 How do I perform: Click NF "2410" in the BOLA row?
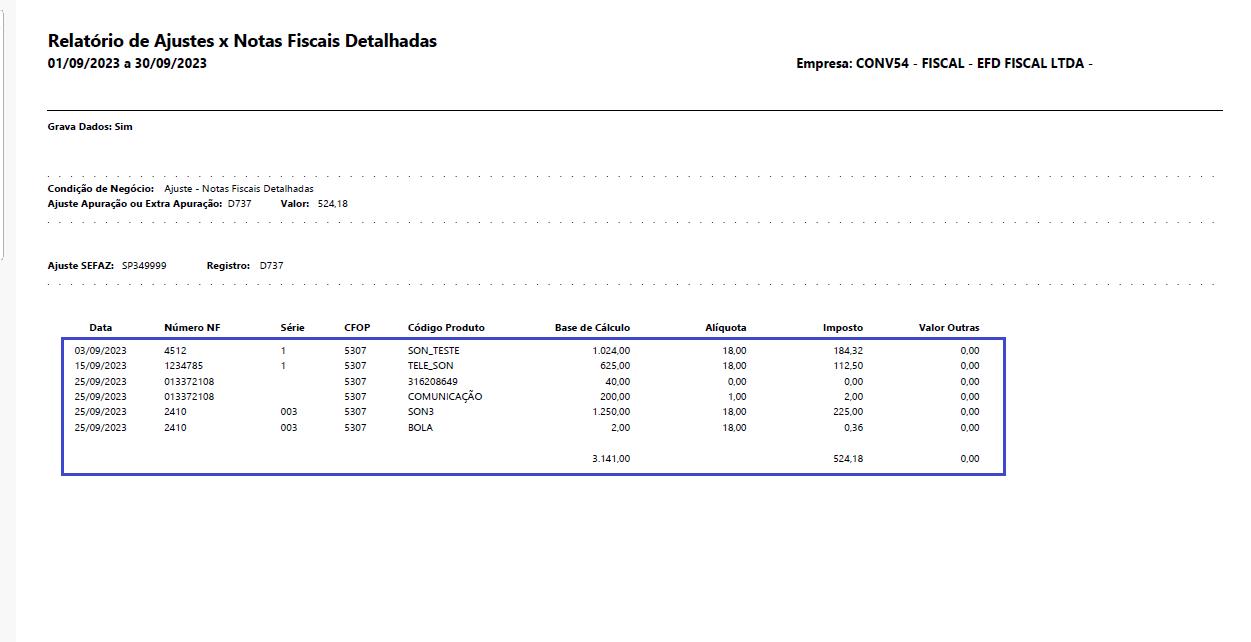pos(175,427)
